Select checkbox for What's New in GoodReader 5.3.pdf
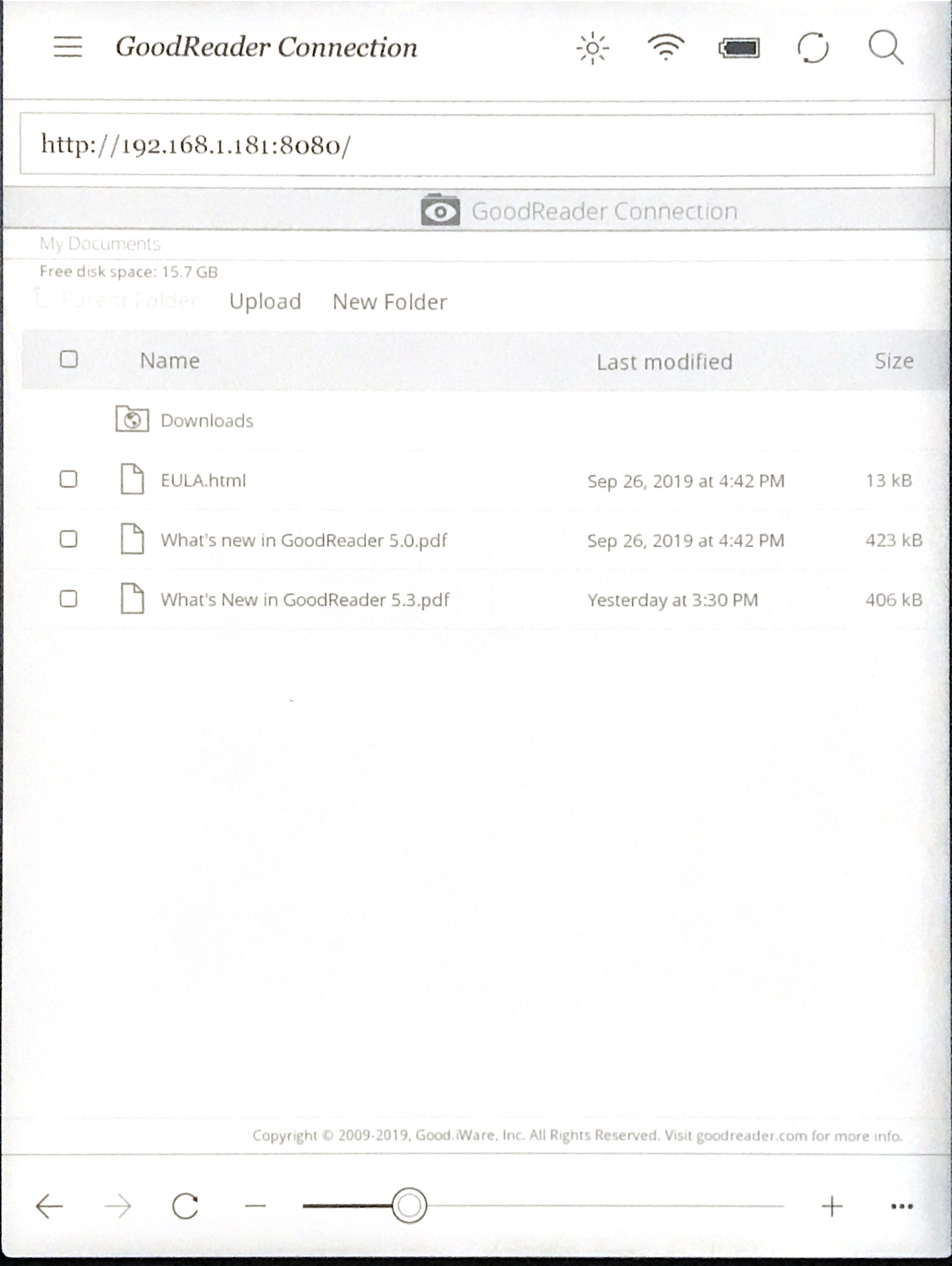The width and height of the screenshot is (952, 1266). (x=68, y=599)
